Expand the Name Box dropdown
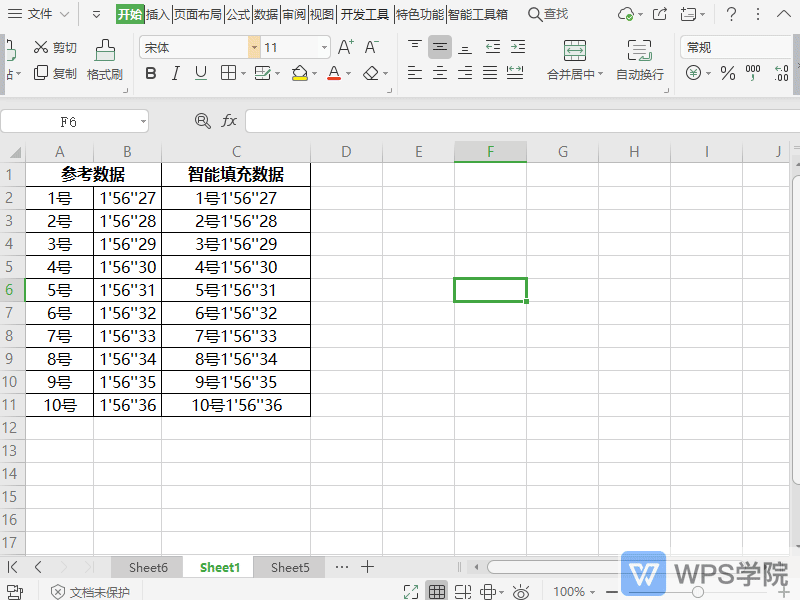The image size is (800, 600). [143, 121]
